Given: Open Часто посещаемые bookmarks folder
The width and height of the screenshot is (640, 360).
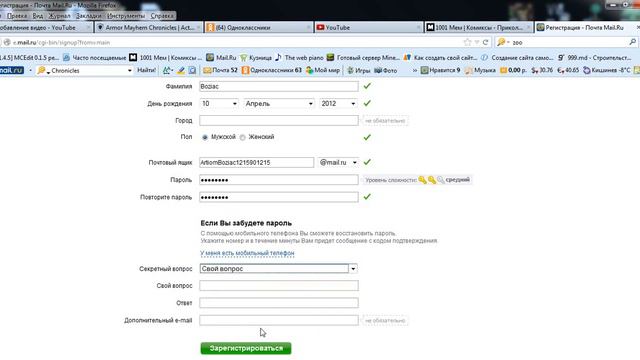Looking at the screenshot, I should (x=95, y=58).
